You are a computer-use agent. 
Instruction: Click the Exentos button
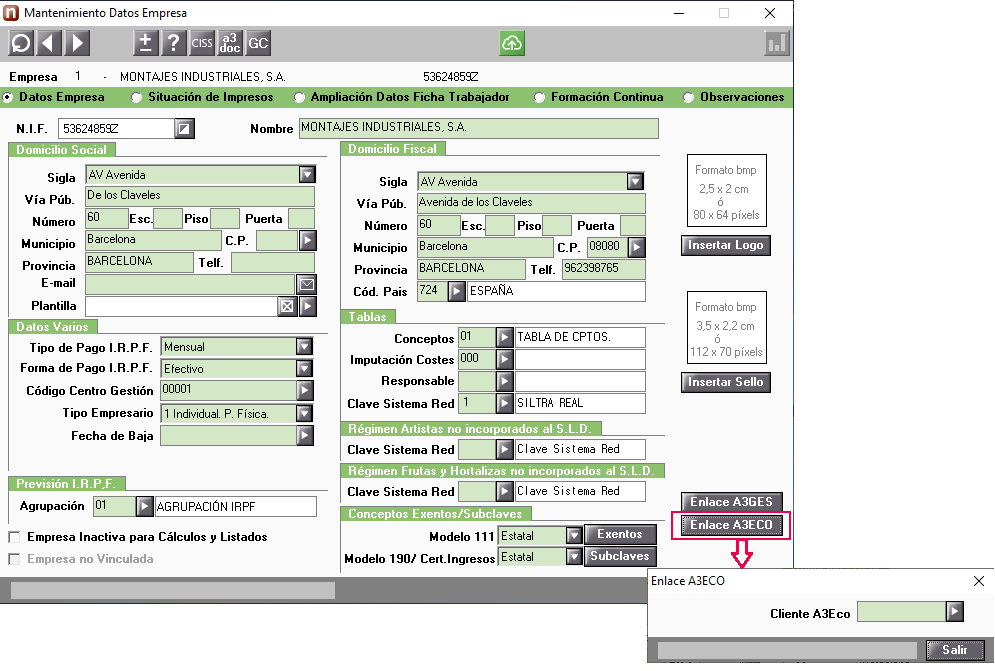pyautogui.click(x=620, y=535)
